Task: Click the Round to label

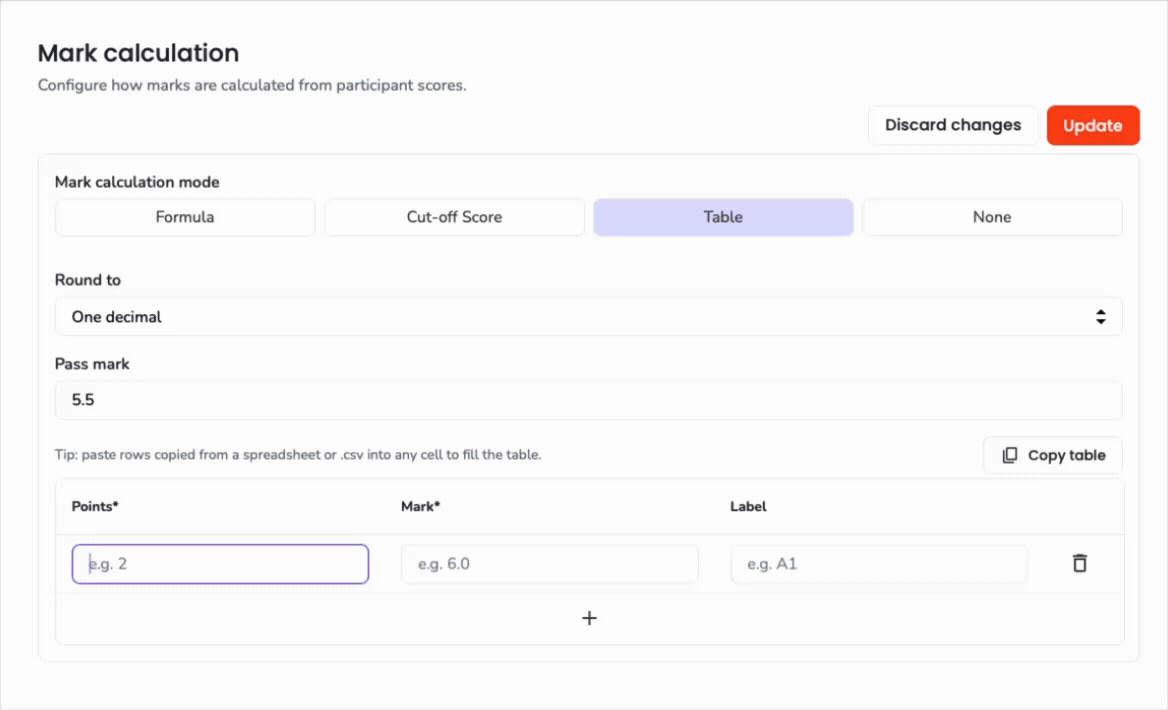Action: point(88,280)
